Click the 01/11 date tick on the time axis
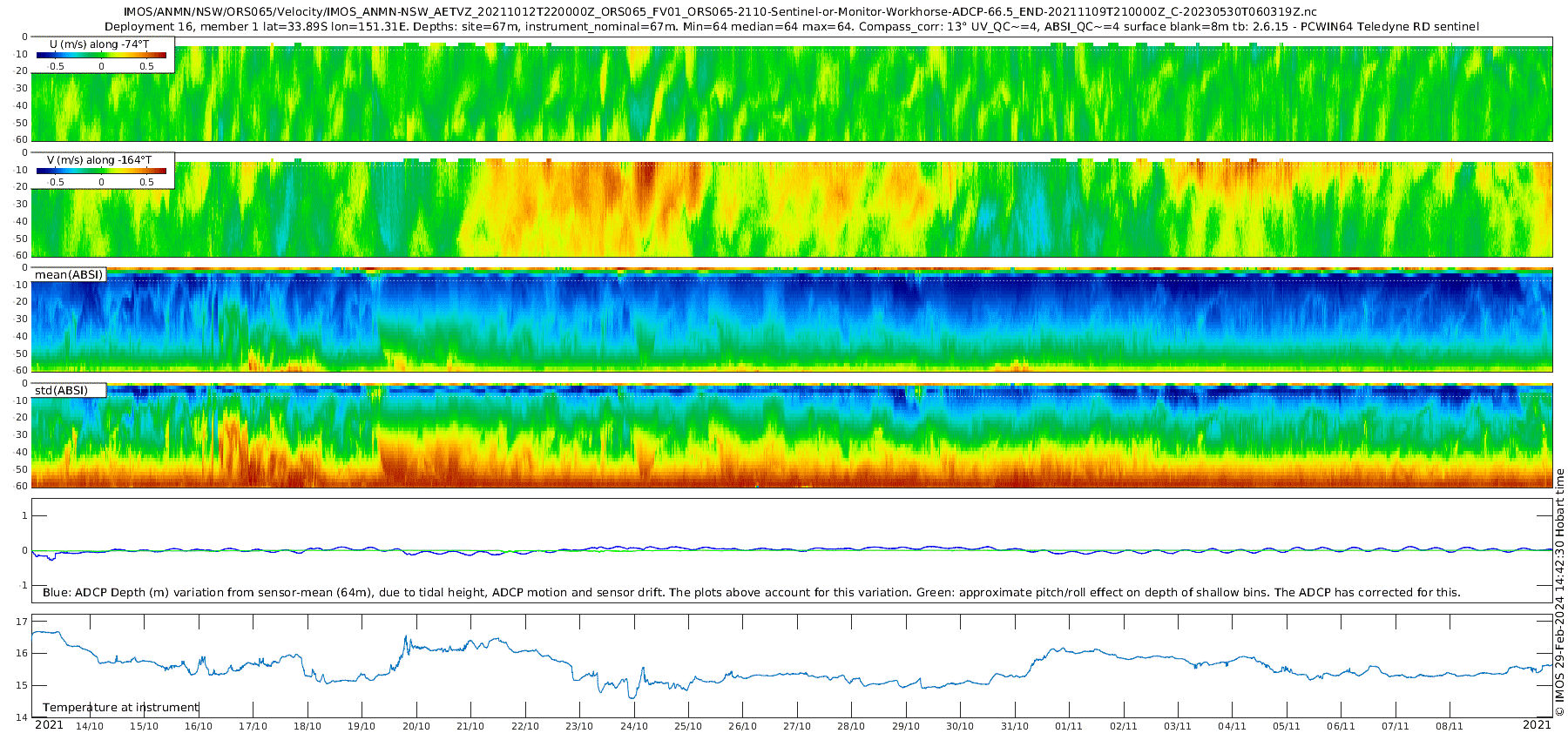Viewport: 1568px width, 740px height. click(1069, 726)
